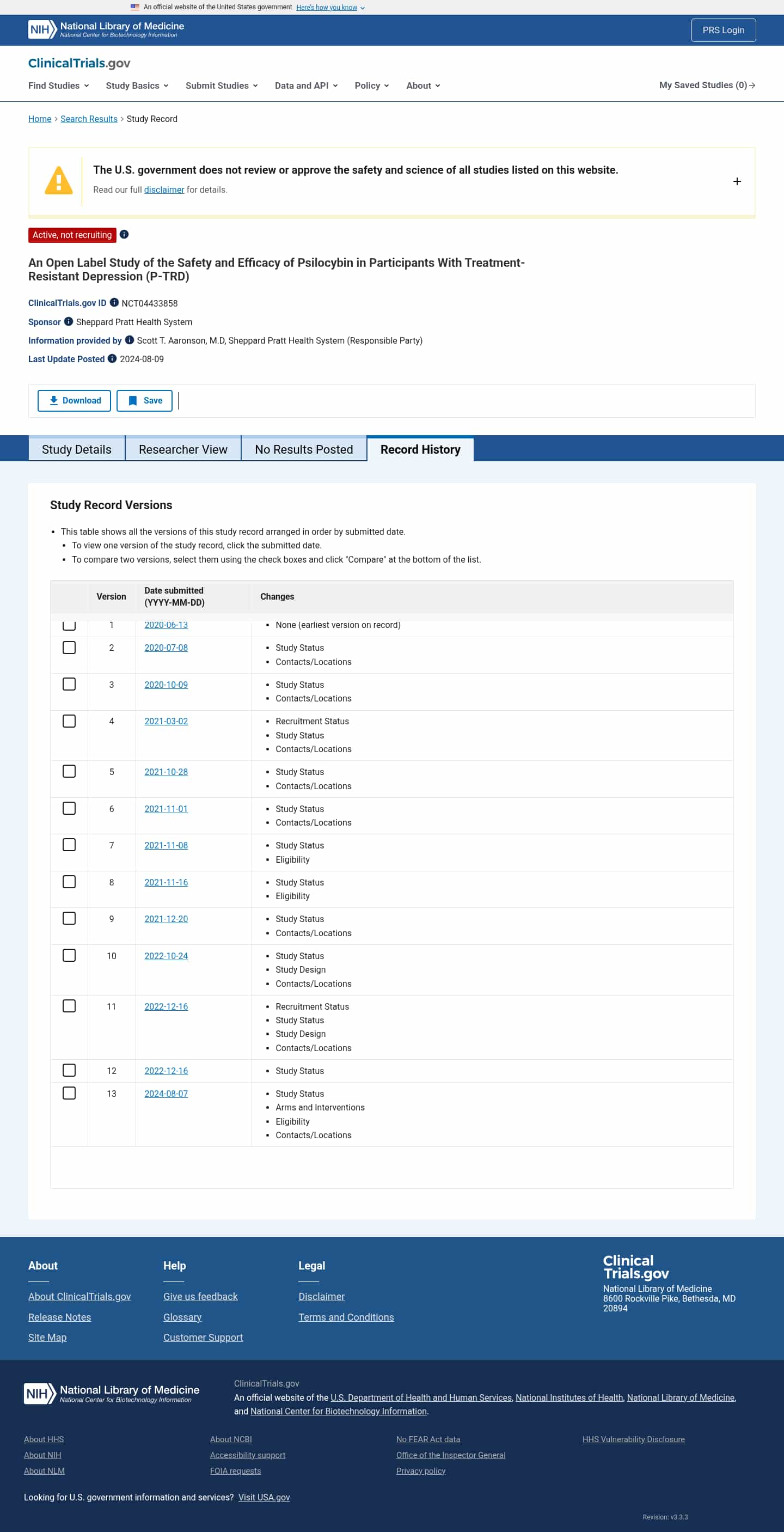The image size is (784, 1532).
Task: Check the box for version 5
Action: (x=69, y=771)
